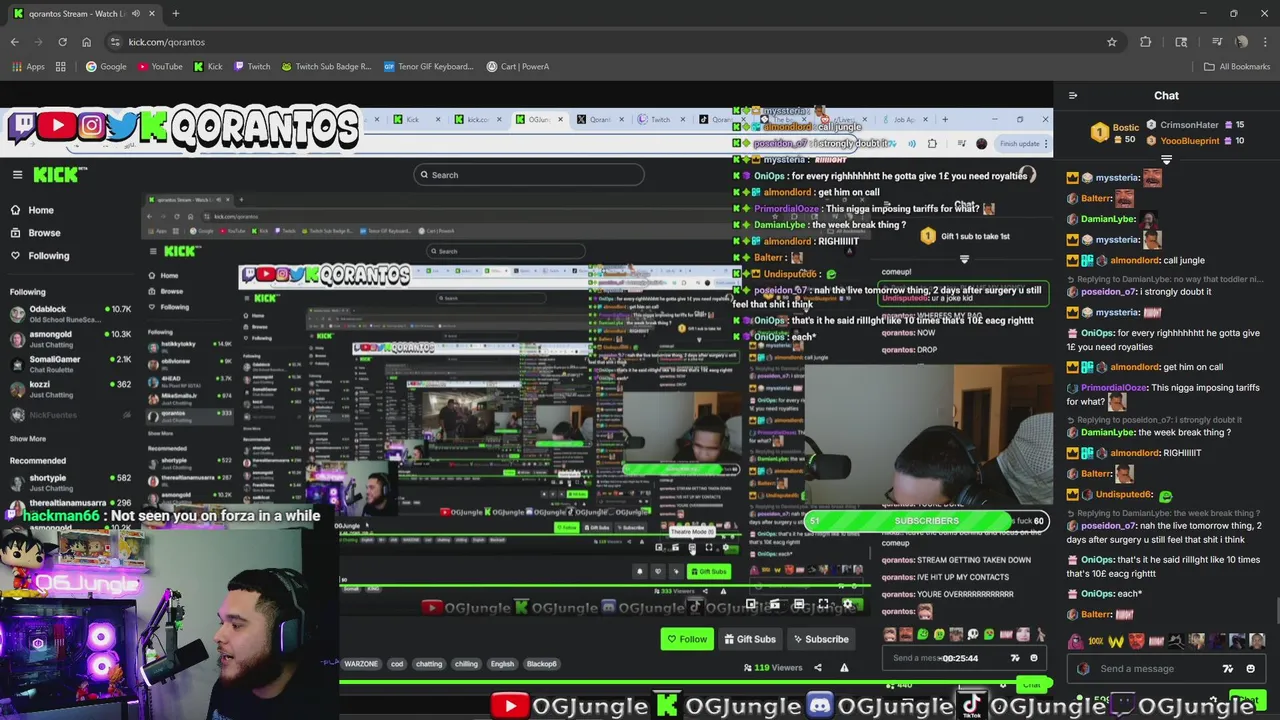Open shortypie in Recommended list
1280x720 pixels.
click(x=70, y=483)
